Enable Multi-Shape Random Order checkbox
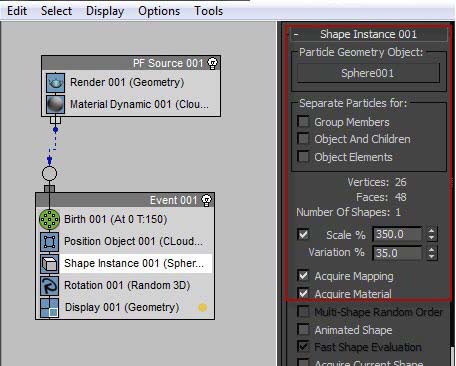The height and width of the screenshot is (366, 456). (303, 312)
